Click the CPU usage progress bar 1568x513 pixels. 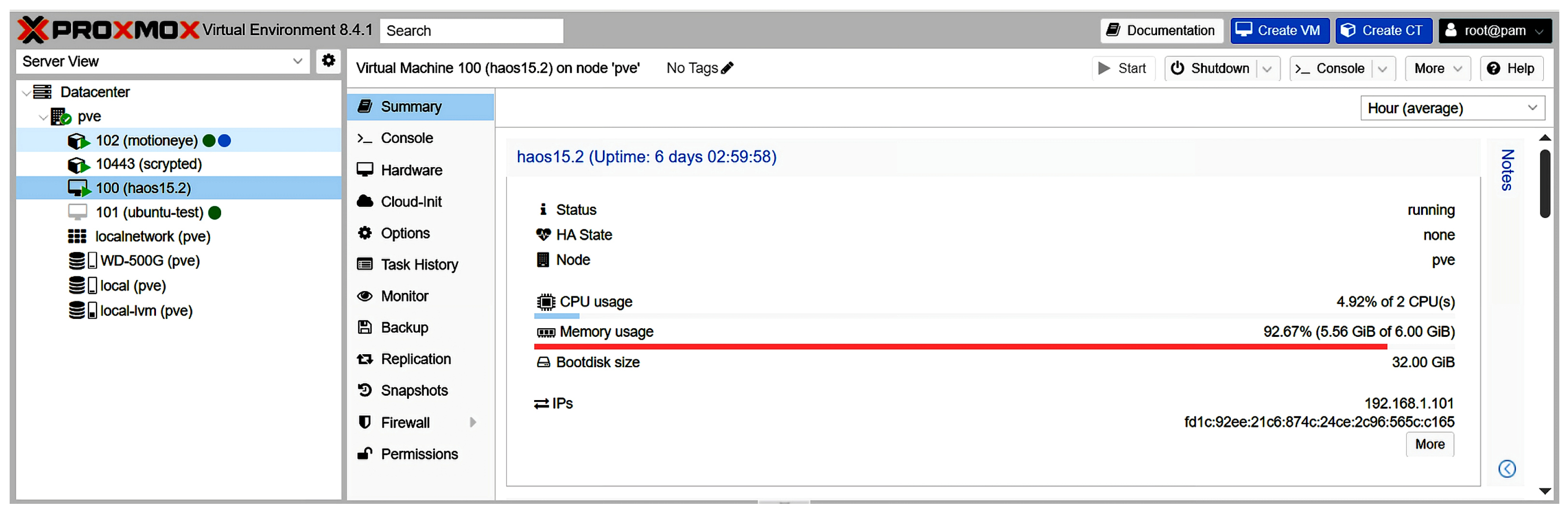(x=994, y=317)
